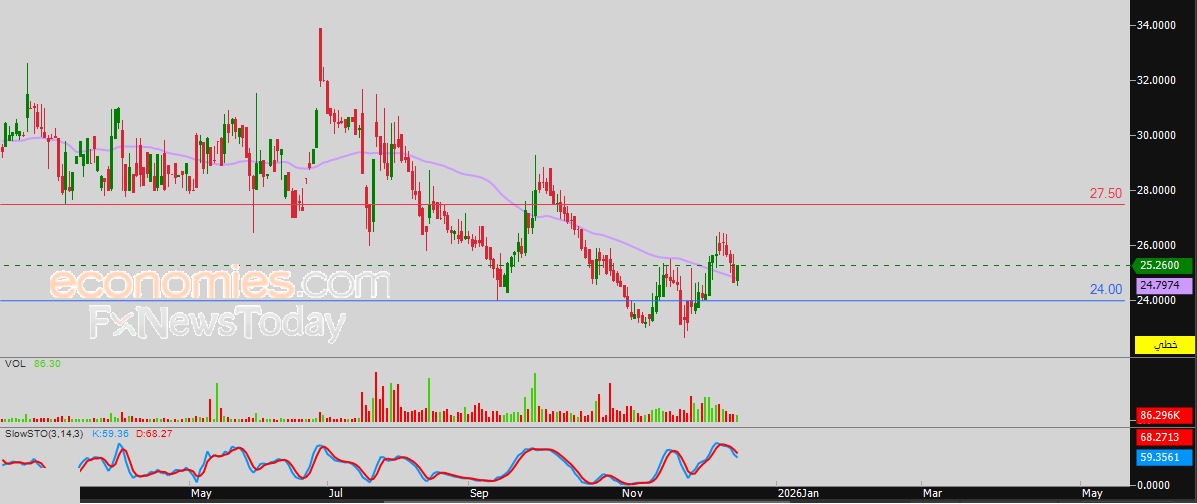1197x504 pixels.
Task: Click the 24.00 support level label
Action: [1105, 289]
